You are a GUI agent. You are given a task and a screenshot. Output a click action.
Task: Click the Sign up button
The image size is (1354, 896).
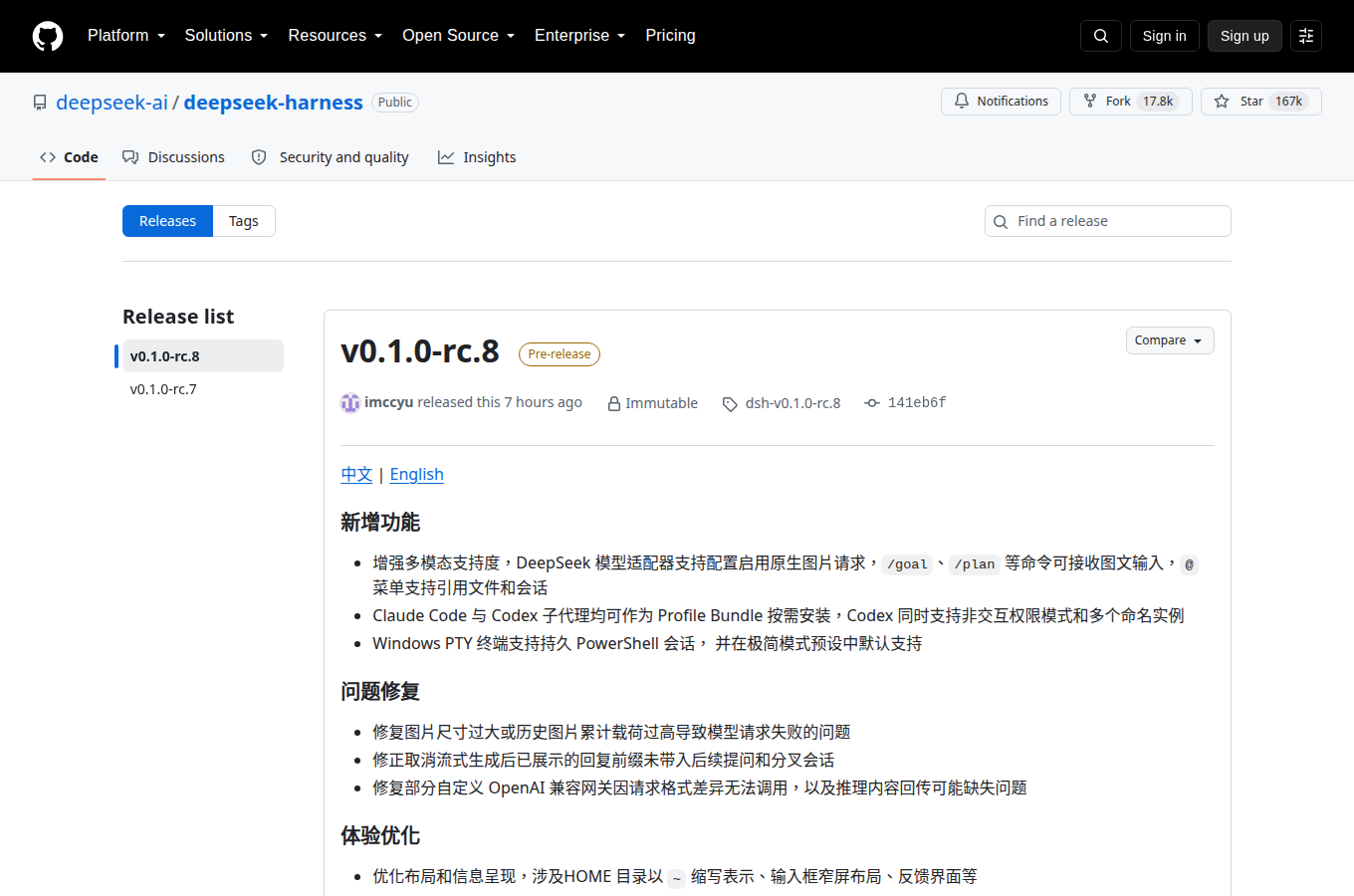click(1244, 36)
